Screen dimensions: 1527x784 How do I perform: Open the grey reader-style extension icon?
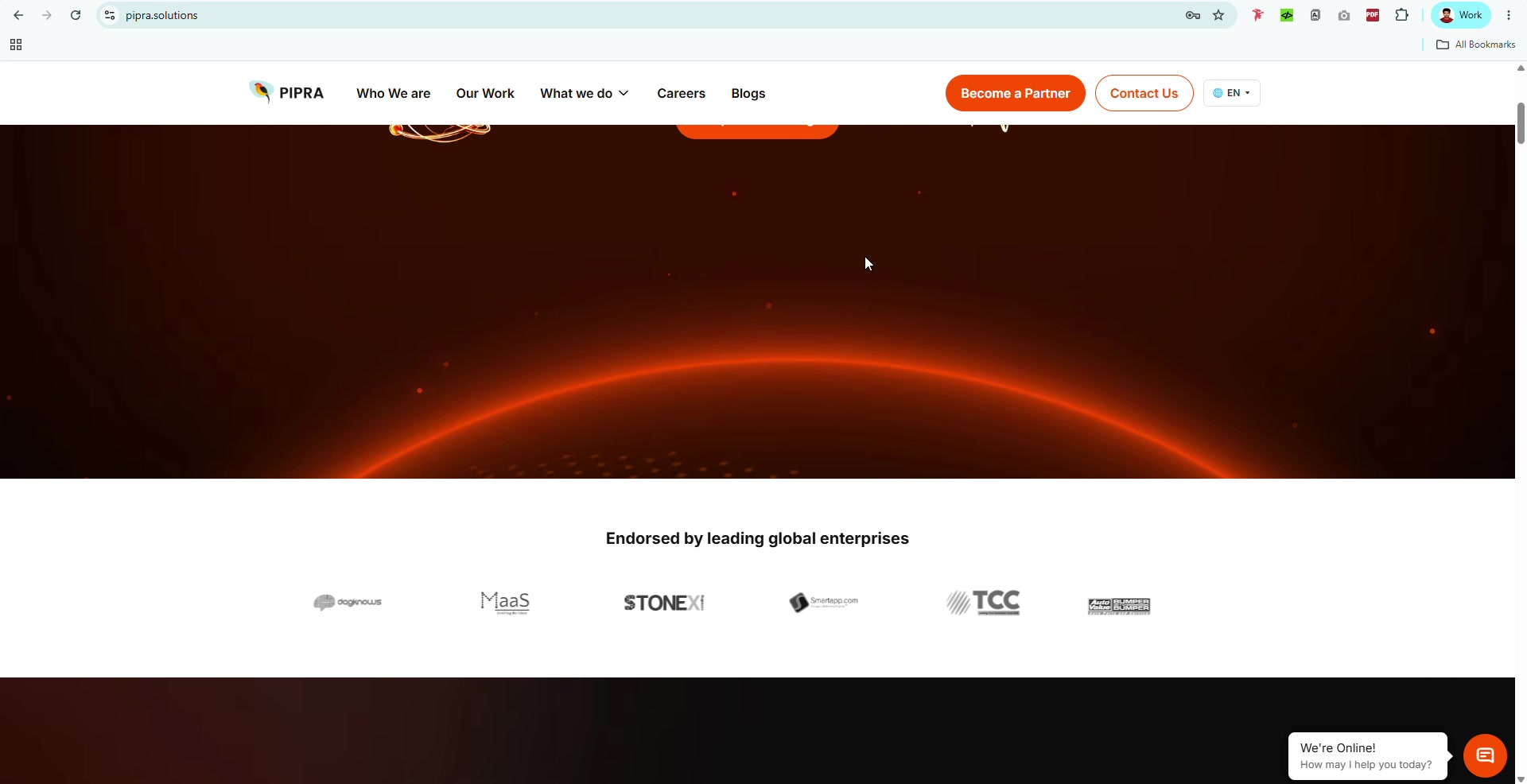click(x=1315, y=15)
